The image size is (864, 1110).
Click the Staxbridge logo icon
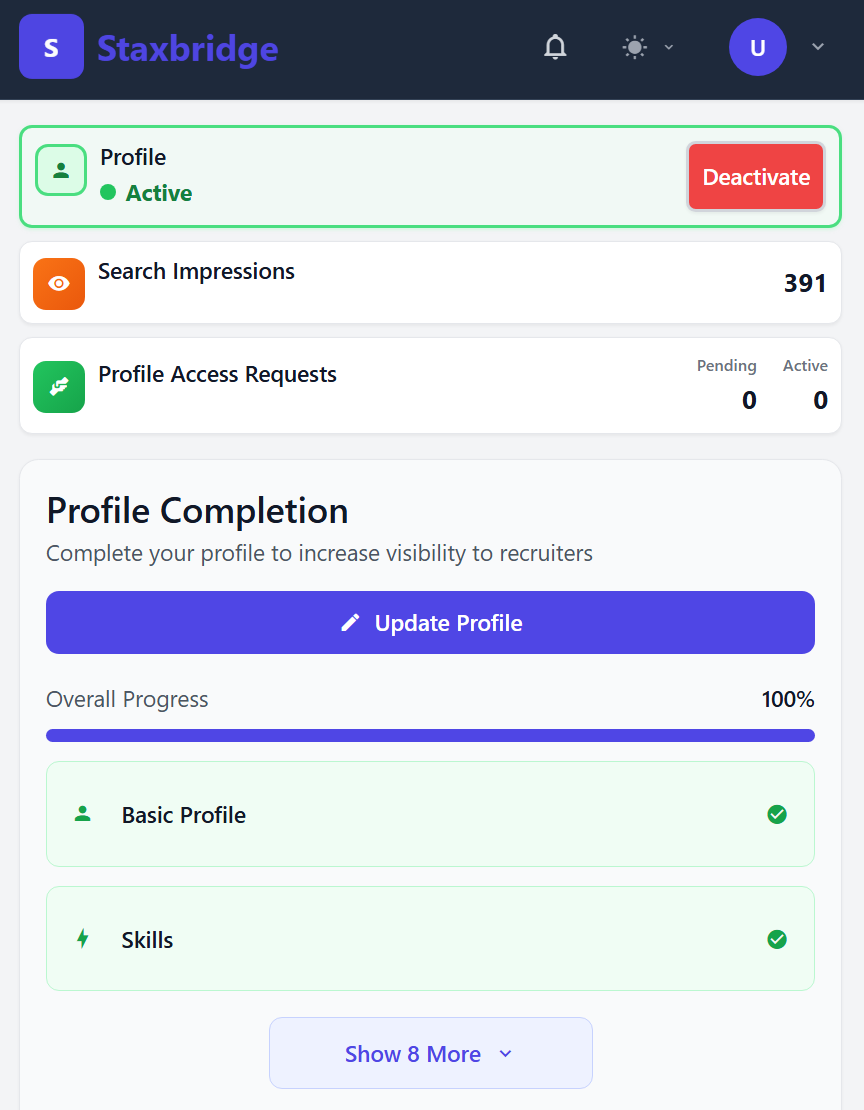51,46
